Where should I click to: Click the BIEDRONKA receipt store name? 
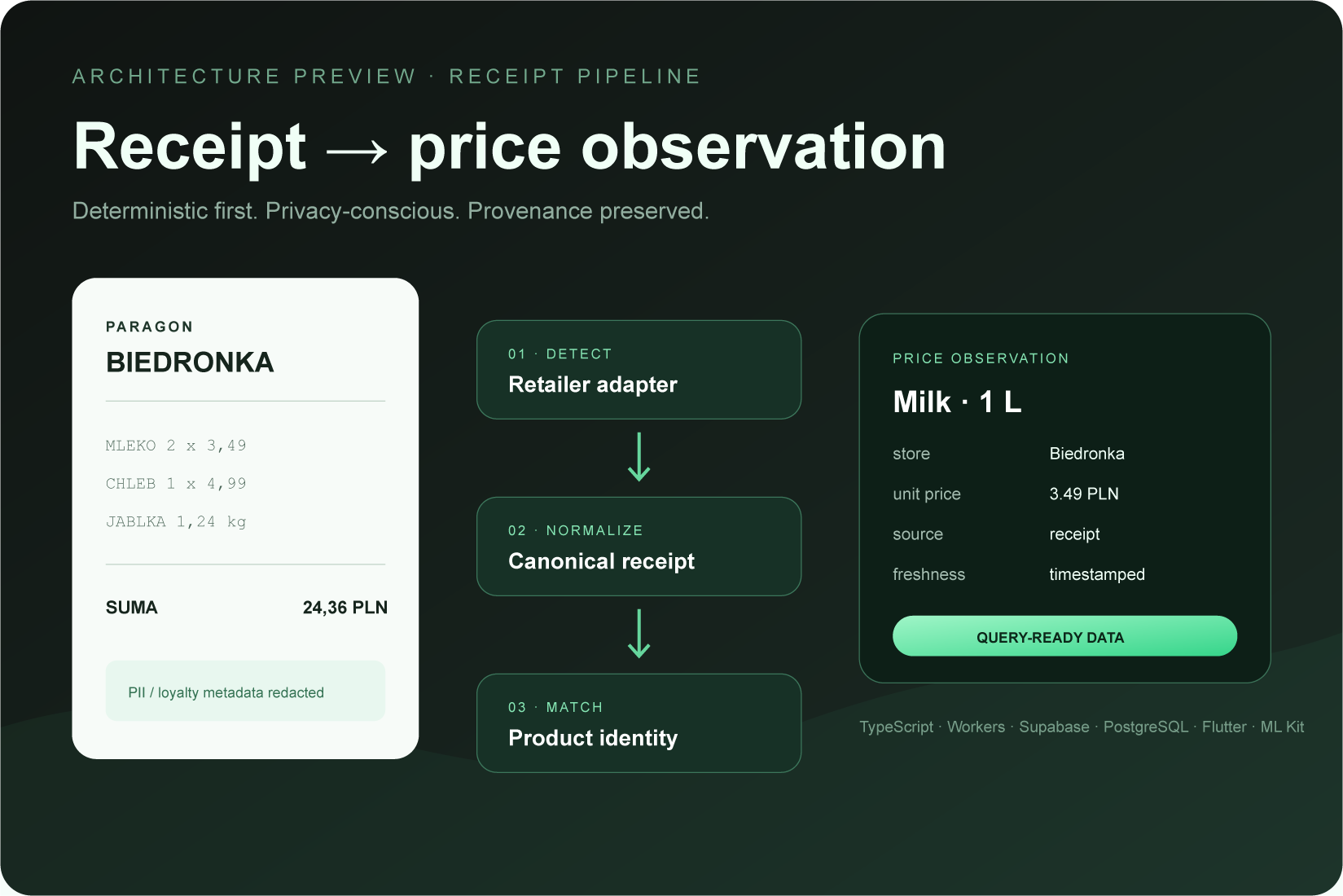tap(190, 362)
